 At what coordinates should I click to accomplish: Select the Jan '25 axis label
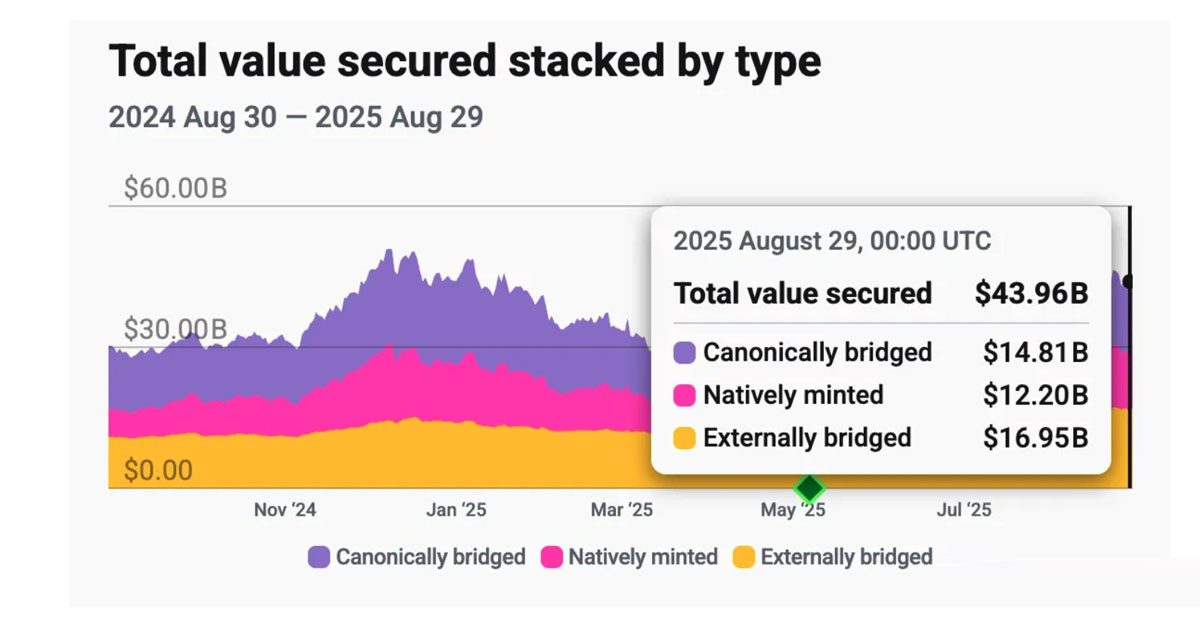point(456,510)
